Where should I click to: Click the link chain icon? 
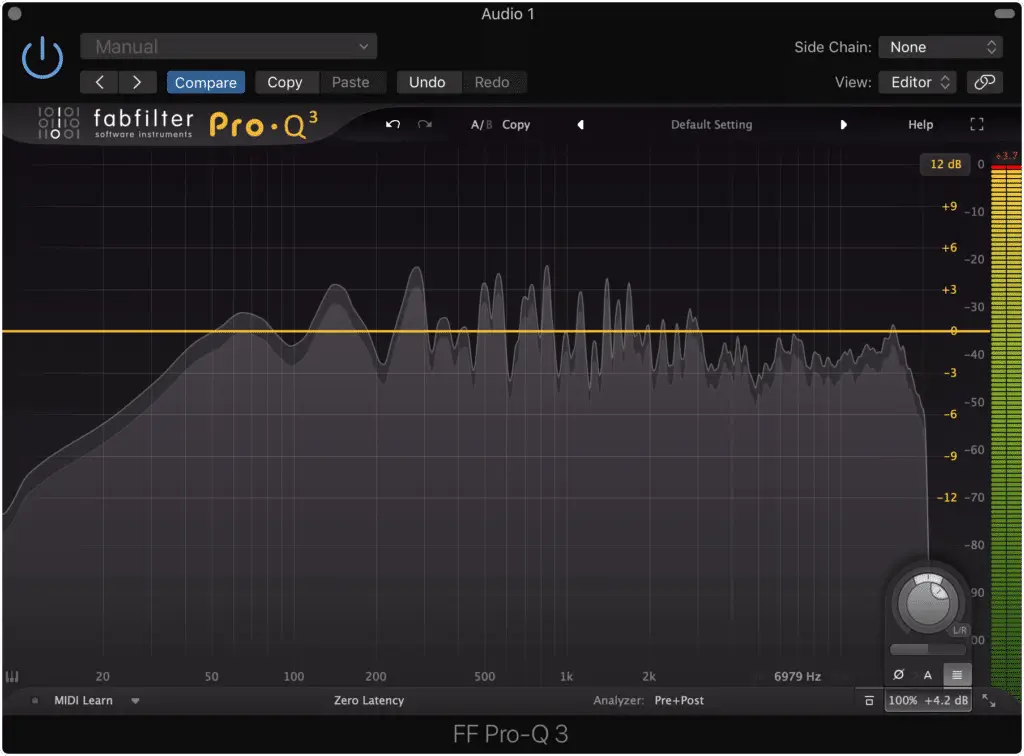pos(985,82)
